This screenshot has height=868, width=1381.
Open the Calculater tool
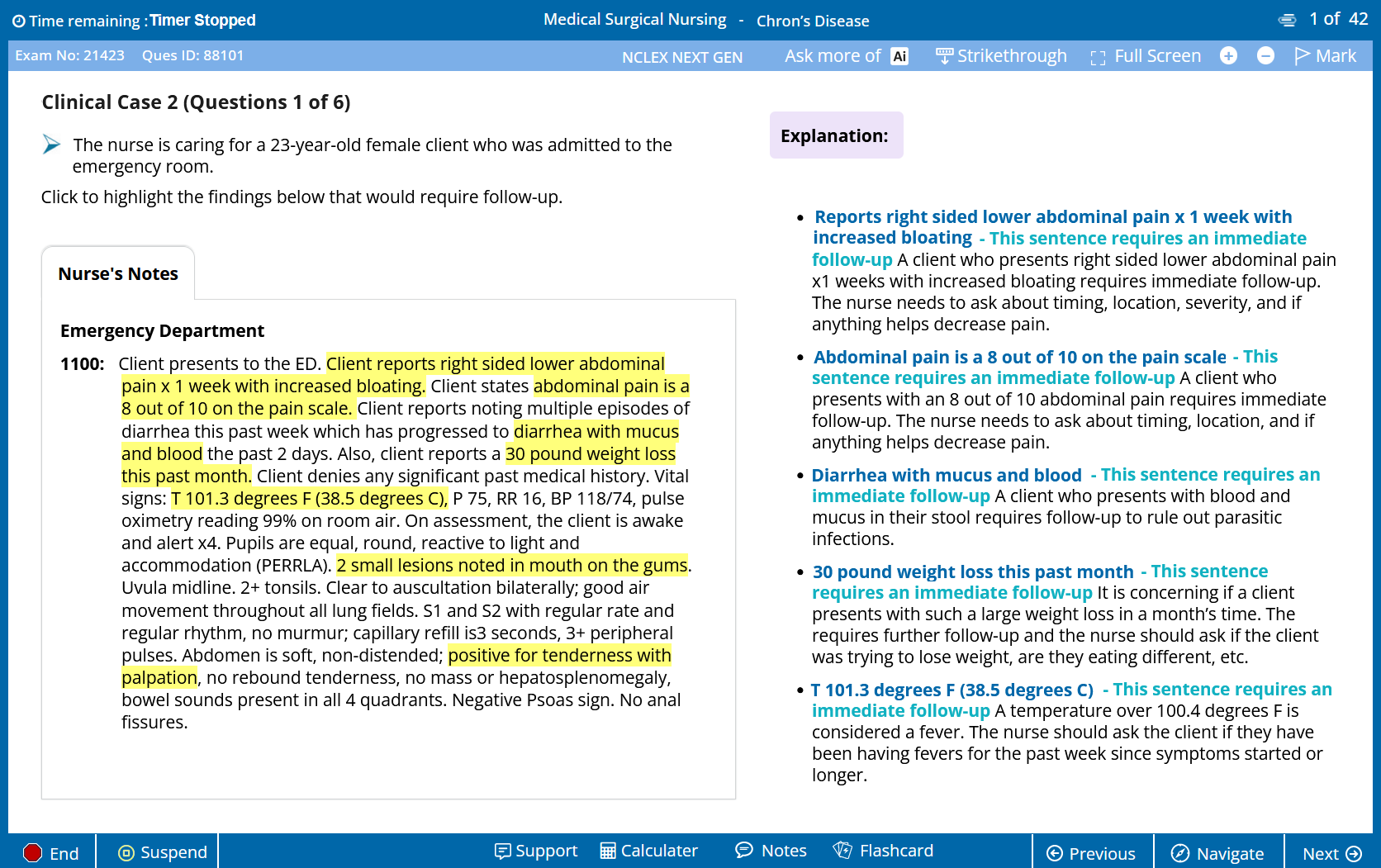[649, 851]
